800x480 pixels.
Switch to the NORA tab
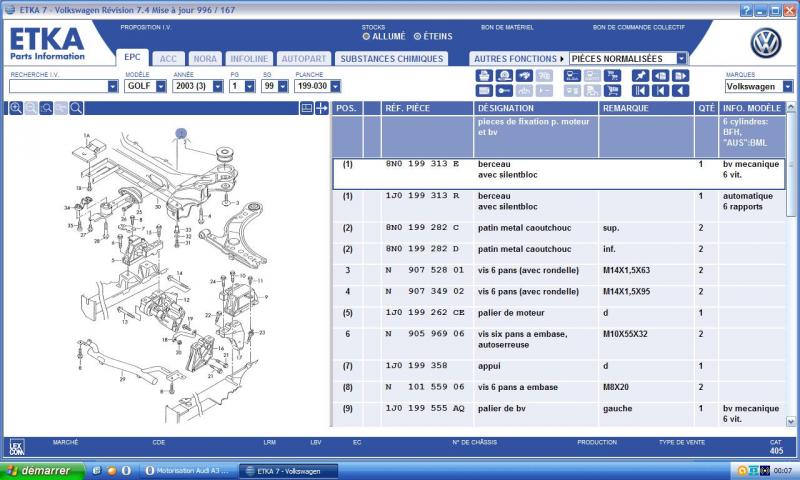coord(205,59)
